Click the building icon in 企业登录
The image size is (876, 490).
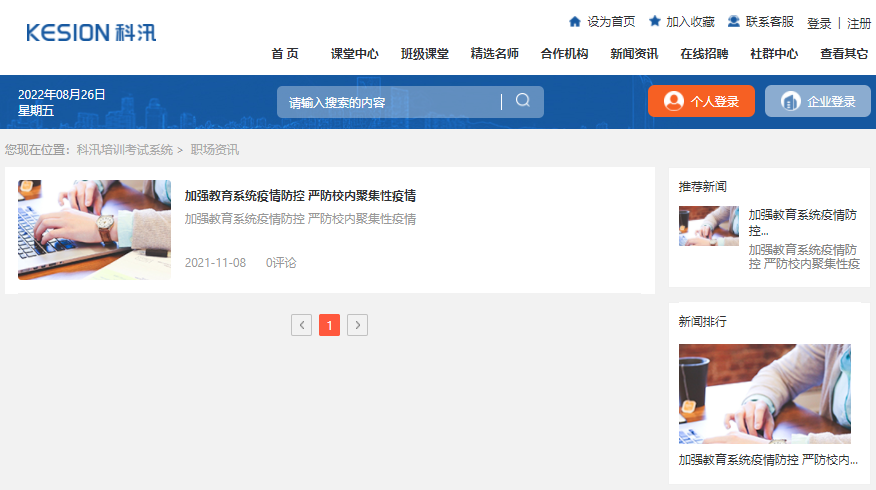tap(790, 101)
